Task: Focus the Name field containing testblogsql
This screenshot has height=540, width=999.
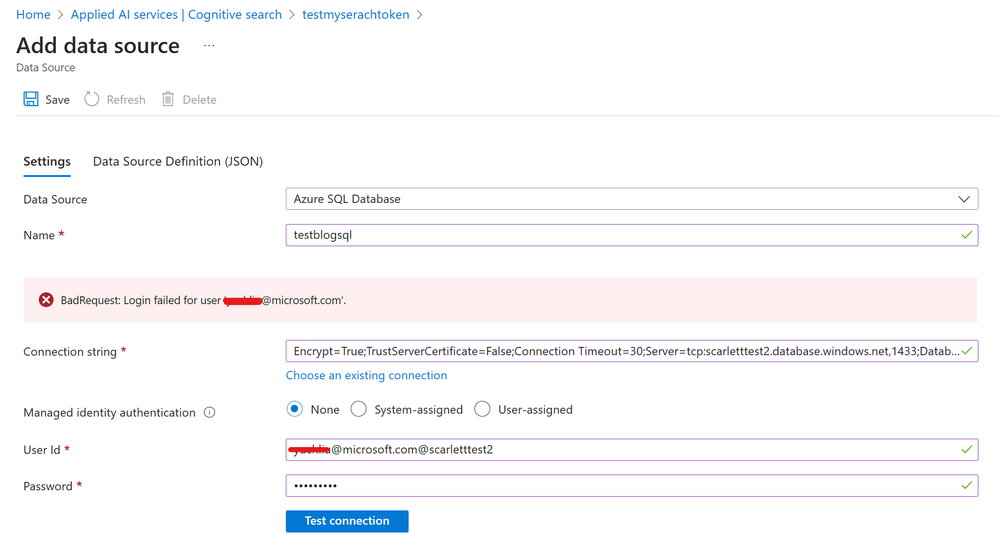Action: [x=631, y=235]
